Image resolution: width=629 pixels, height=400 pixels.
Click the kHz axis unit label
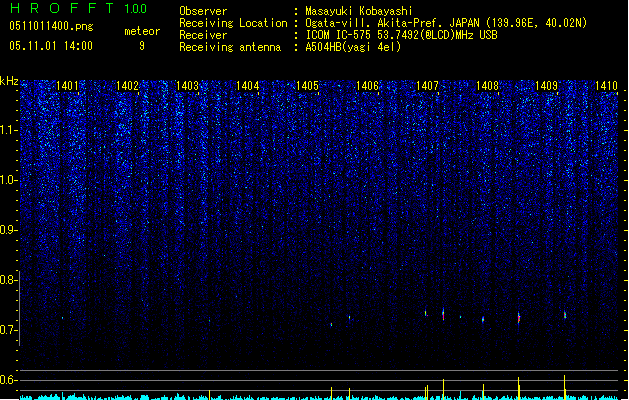pos(9,81)
